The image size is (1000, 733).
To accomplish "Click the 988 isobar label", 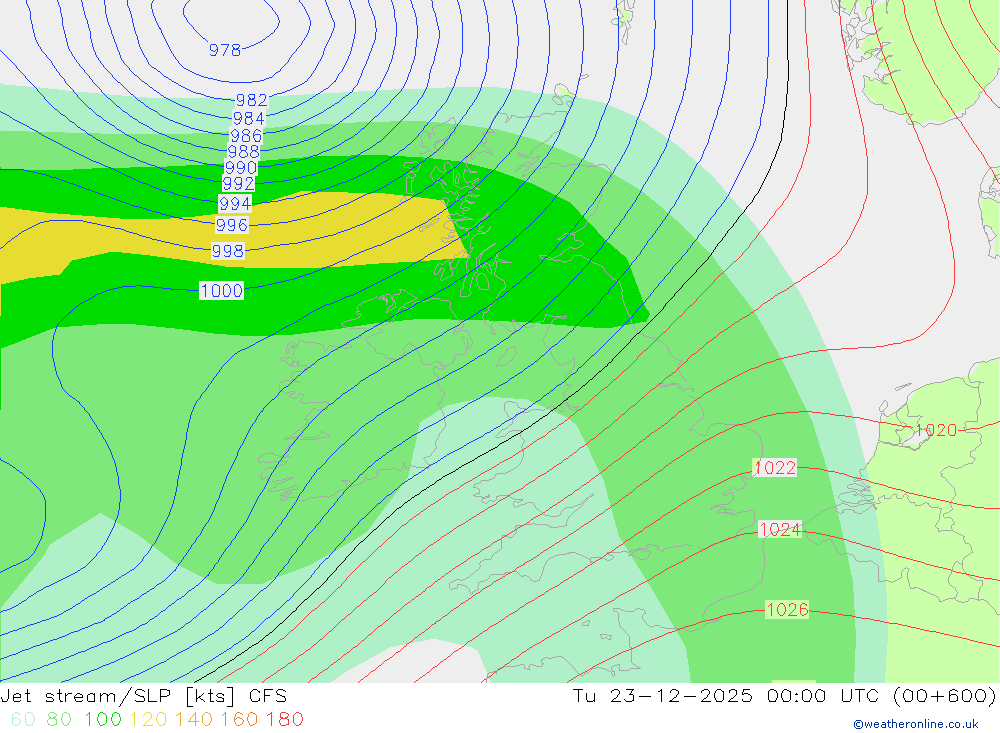I will (244, 152).
